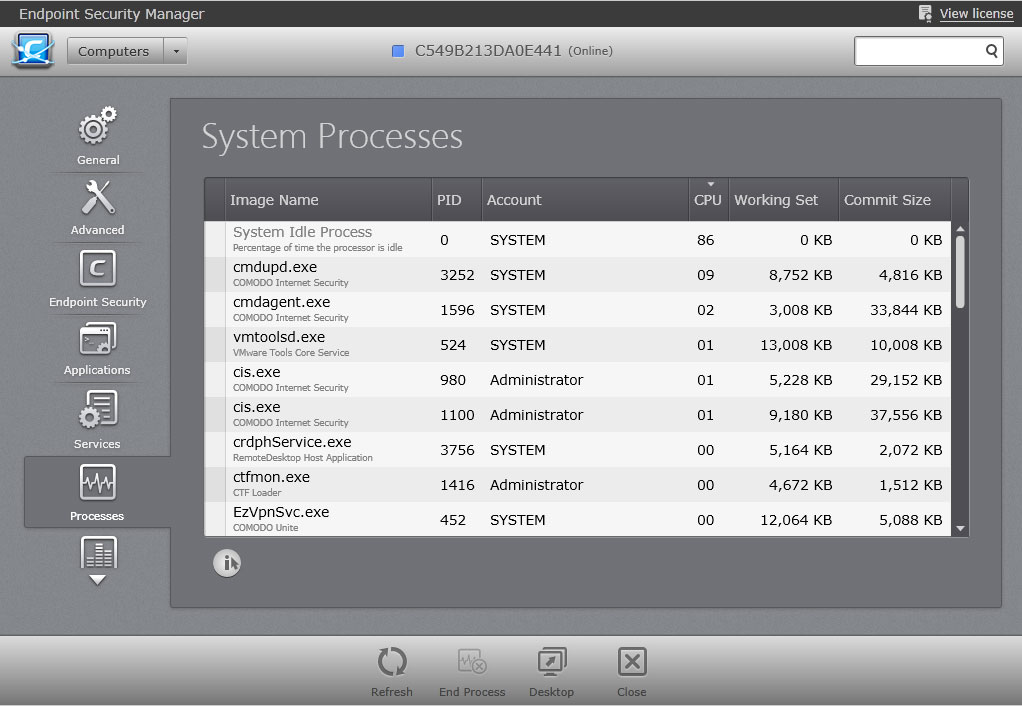Screen dimensions: 1022x706
Task: Open the Applications section
Action: coord(98,348)
